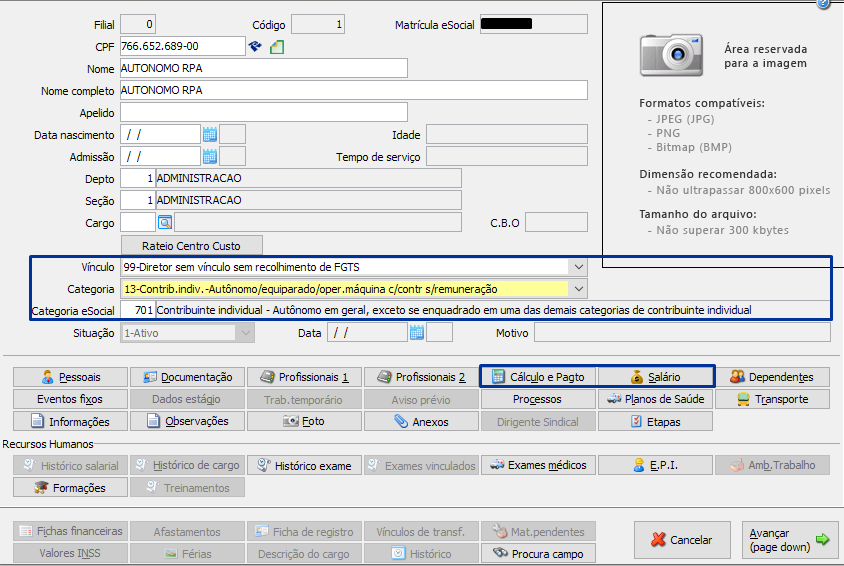This screenshot has width=844, height=566.
Task: Open the Salário section
Action: [x=655, y=377]
